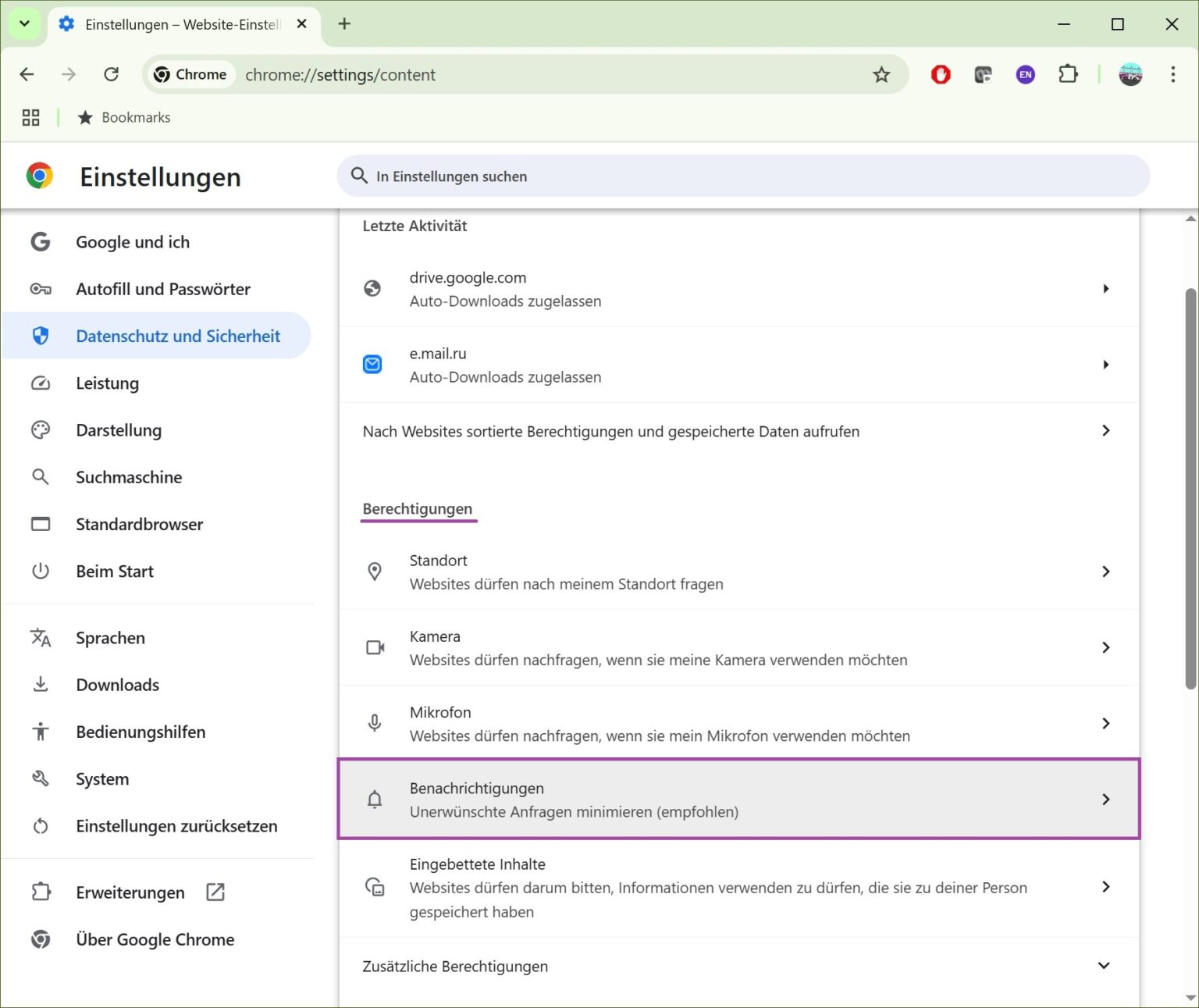Click the microphone icon next to Mikrofon
This screenshot has width=1199, height=1008.
pyautogui.click(x=375, y=722)
